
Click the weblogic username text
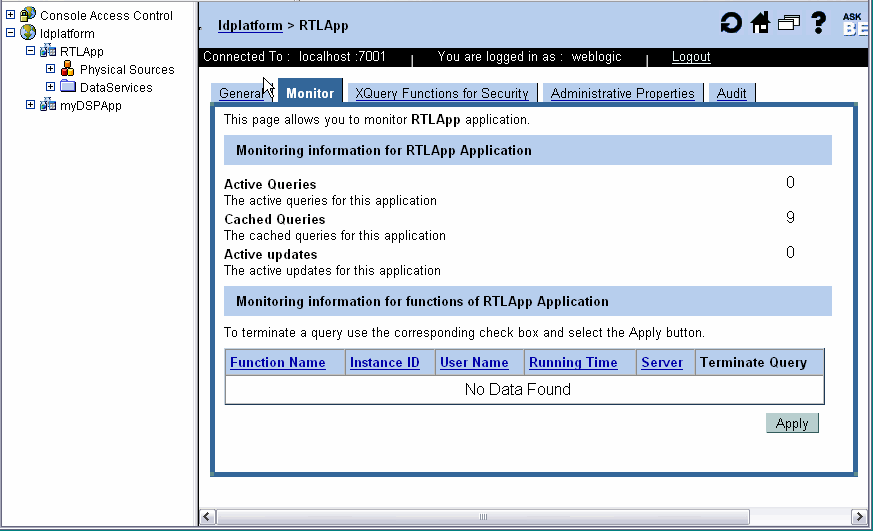pyautogui.click(x=596, y=57)
